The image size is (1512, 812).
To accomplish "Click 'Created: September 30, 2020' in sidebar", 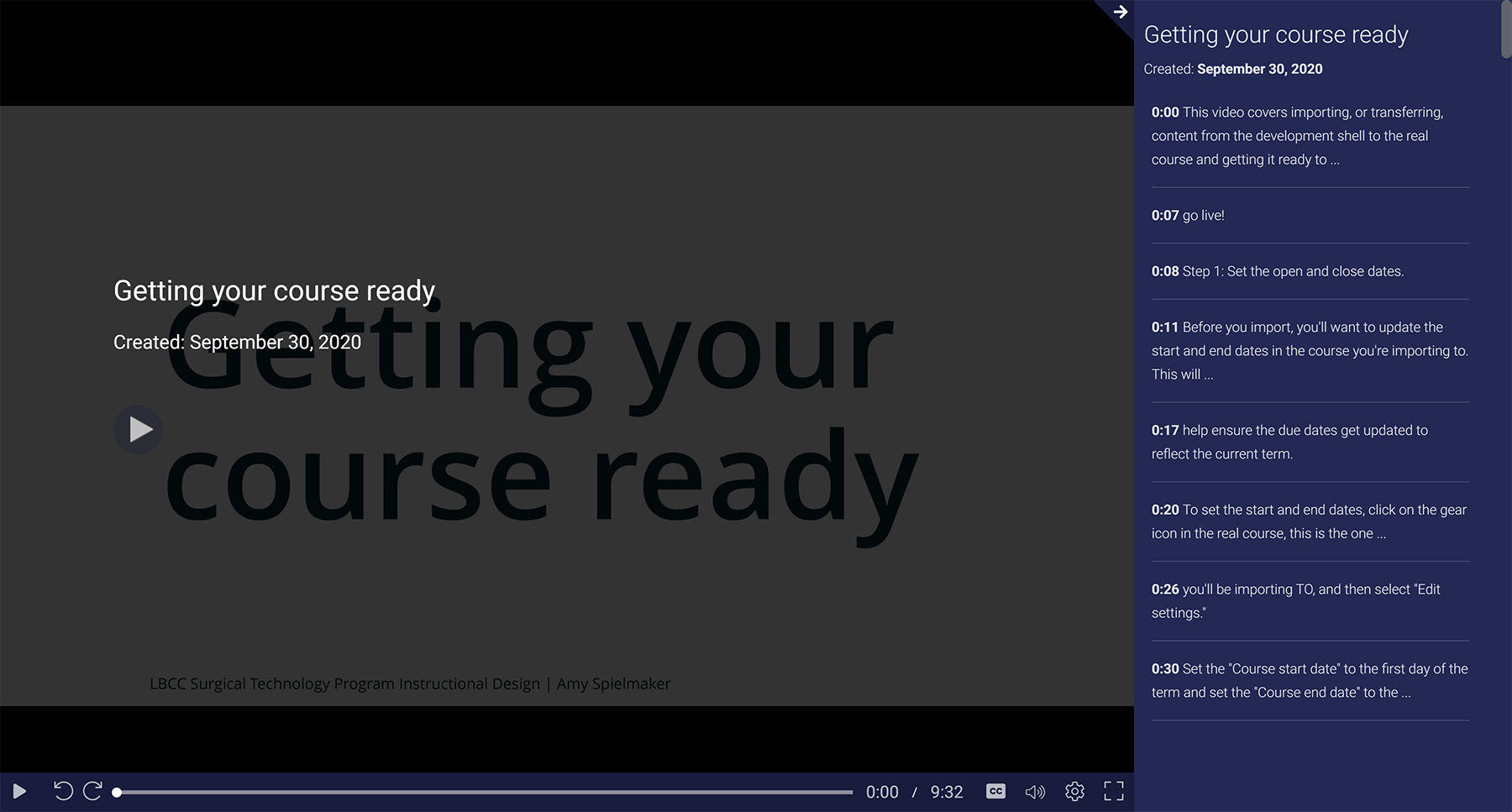I will [x=1233, y=69].
